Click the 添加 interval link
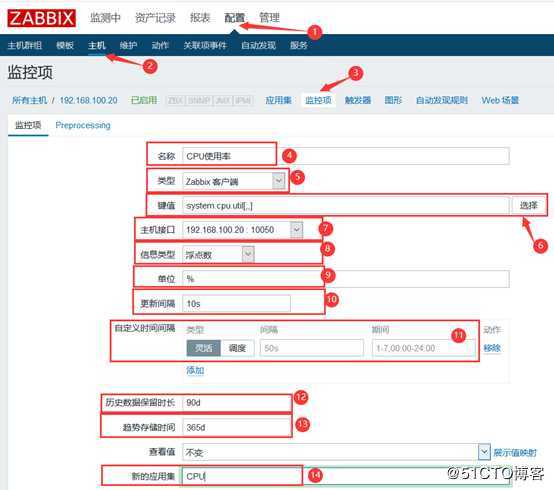The height and width of the screenshot is (490, 554). (195, 370)
